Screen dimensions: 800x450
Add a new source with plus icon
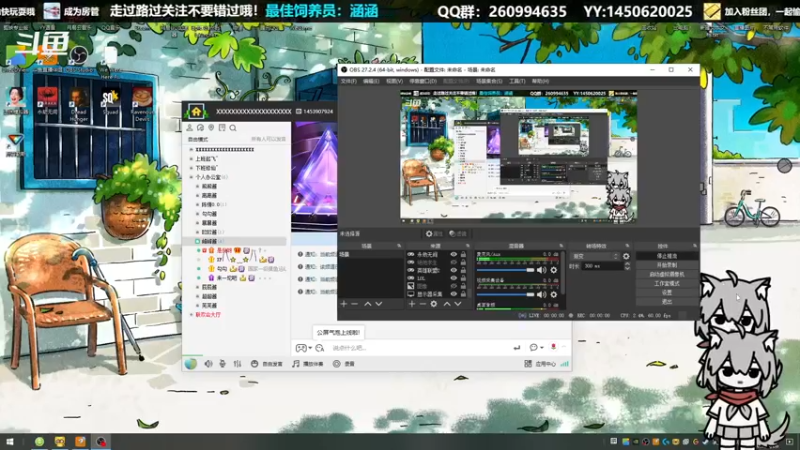[412, 304]
